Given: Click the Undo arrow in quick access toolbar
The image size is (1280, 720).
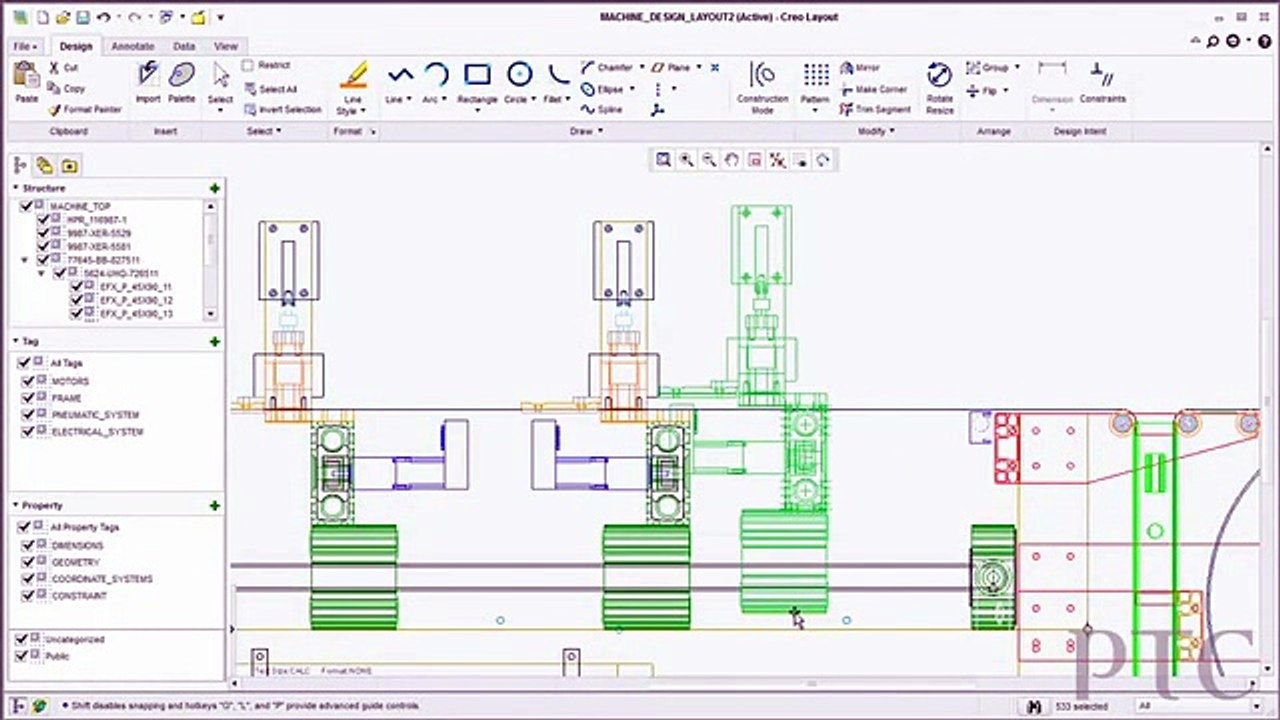Looking at the screenshot, I should pyautogui.click(x=104, y=17).
